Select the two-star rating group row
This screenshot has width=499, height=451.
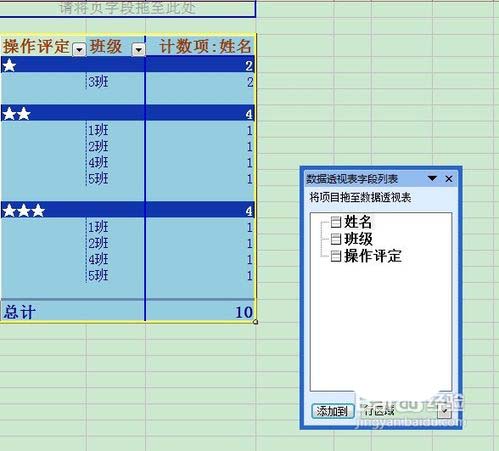point(128,113)
